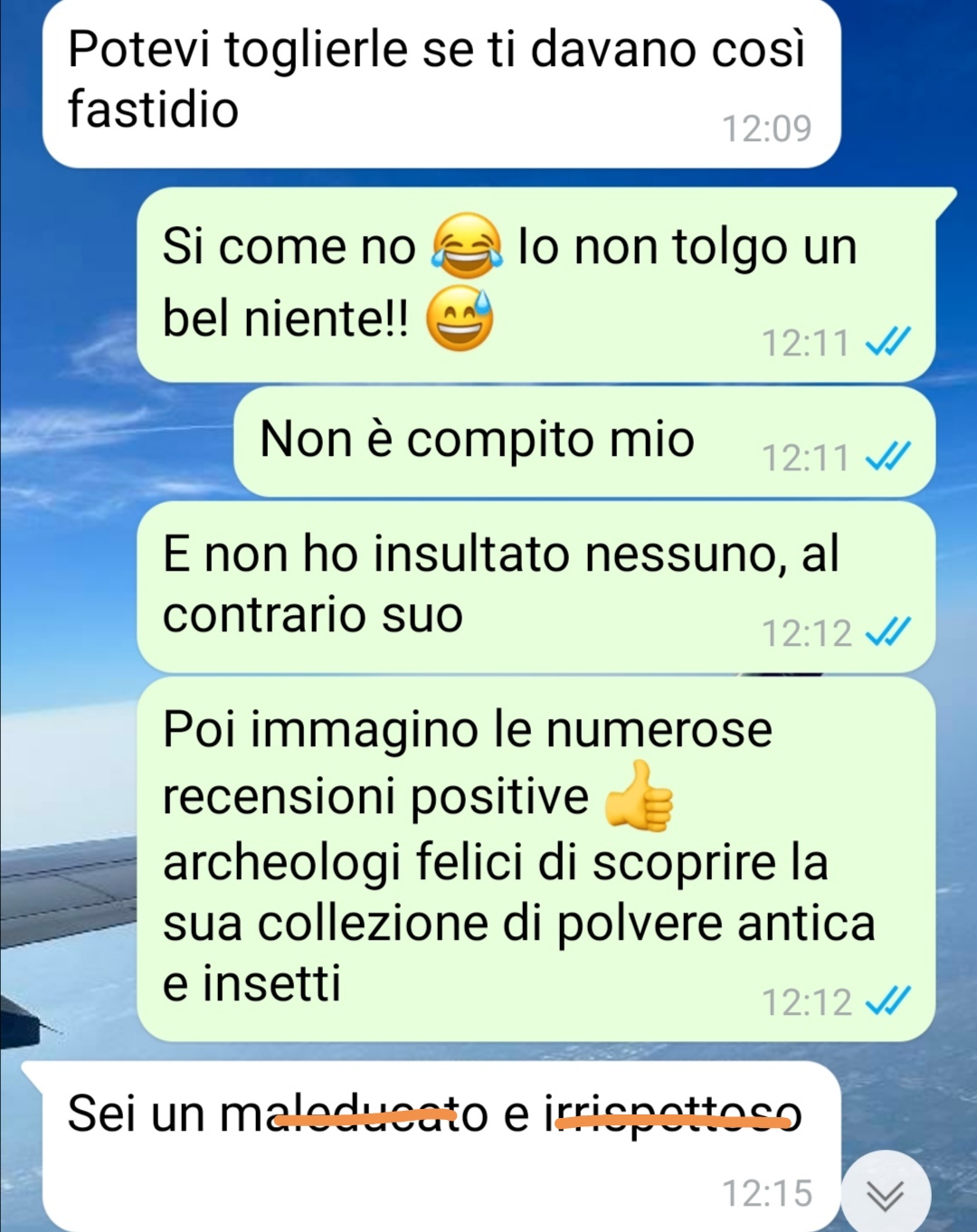The width and height of the screenshot is (977, 1232).
Task: Select the 'Poi immagino le numerose recensioni' message
Action: (536, 859)
